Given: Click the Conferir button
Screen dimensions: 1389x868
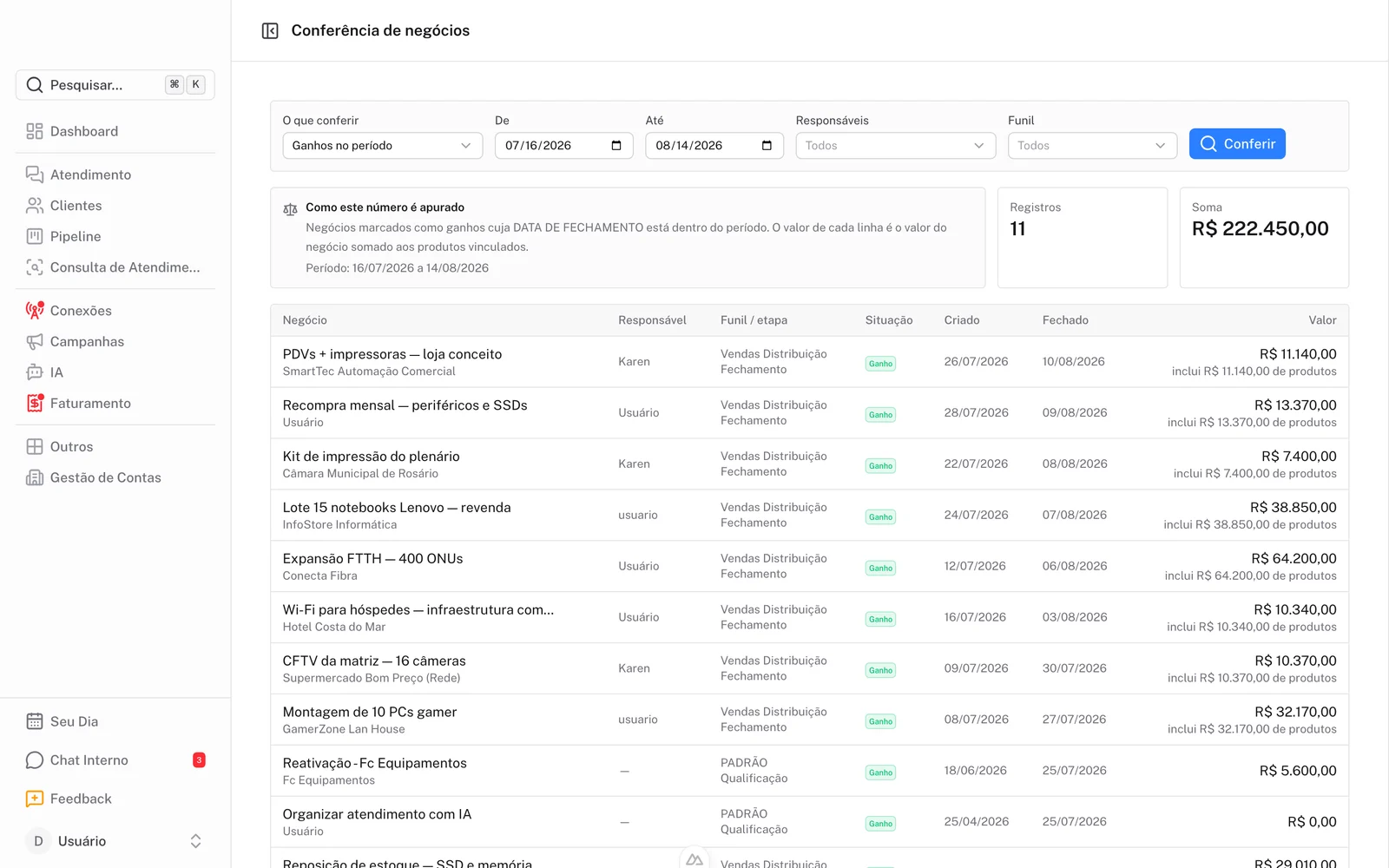Looking at the screenshot, I should click(1237, 144).
